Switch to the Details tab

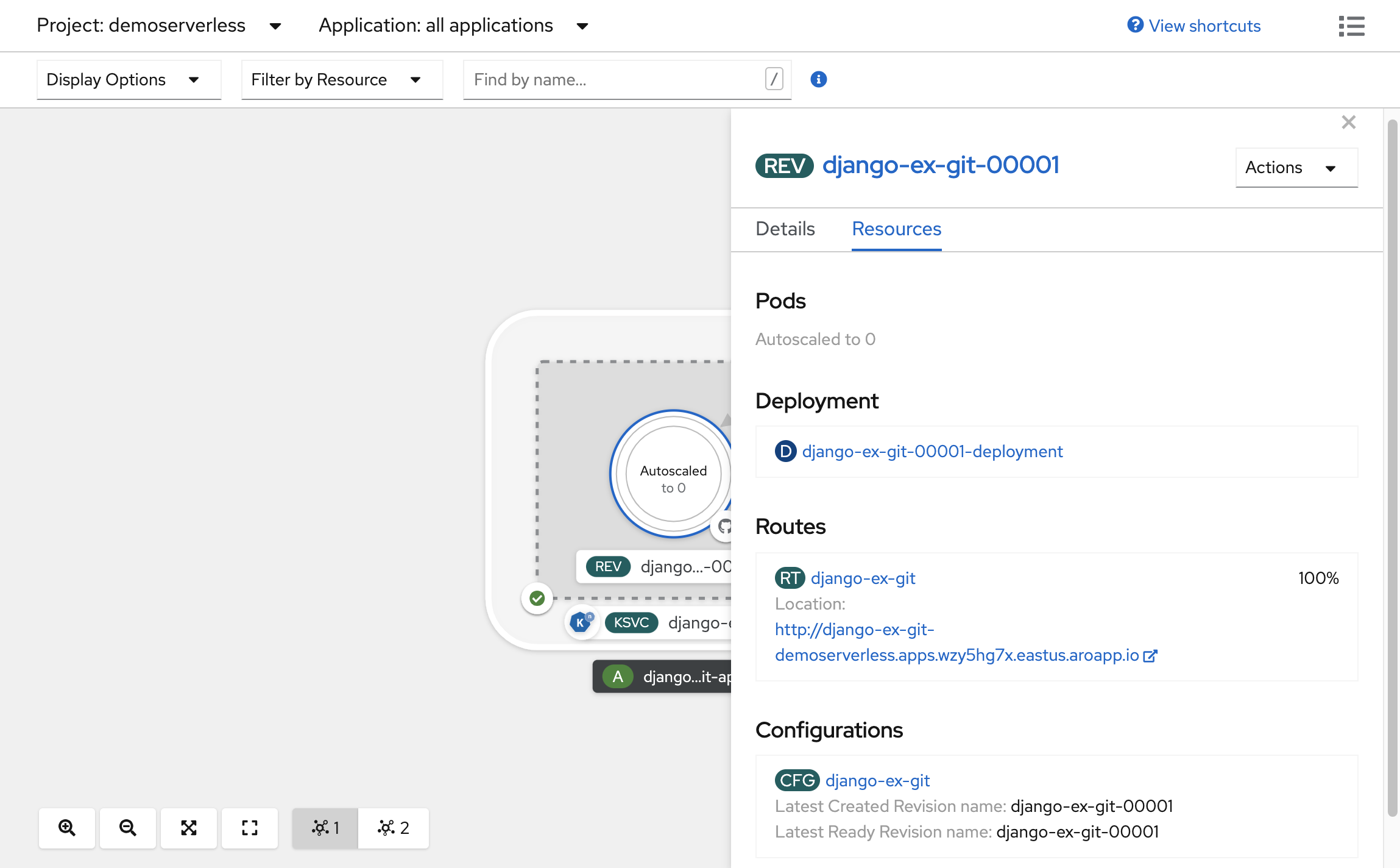point(785,229)
